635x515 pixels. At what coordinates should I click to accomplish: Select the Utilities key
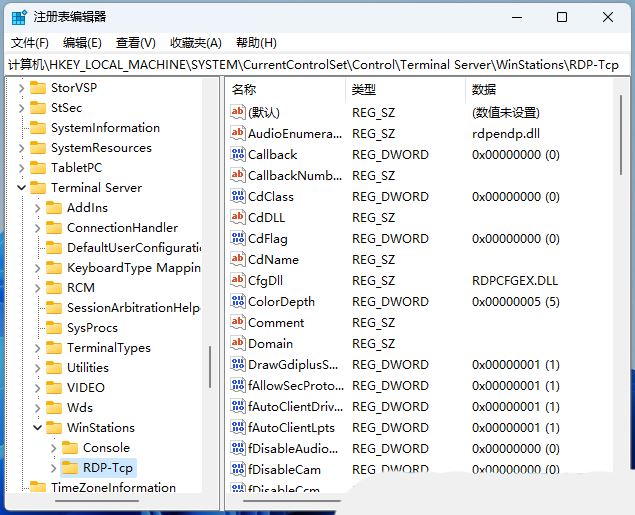tap(88, 368)
